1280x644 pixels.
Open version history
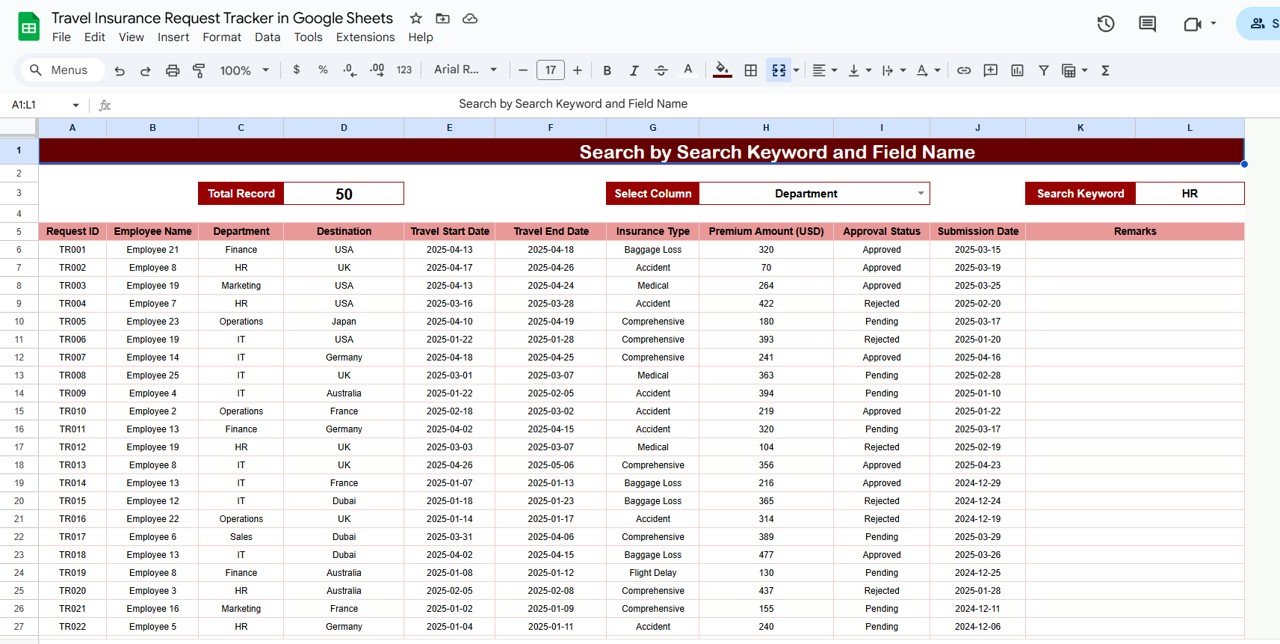click(1106, 23)
